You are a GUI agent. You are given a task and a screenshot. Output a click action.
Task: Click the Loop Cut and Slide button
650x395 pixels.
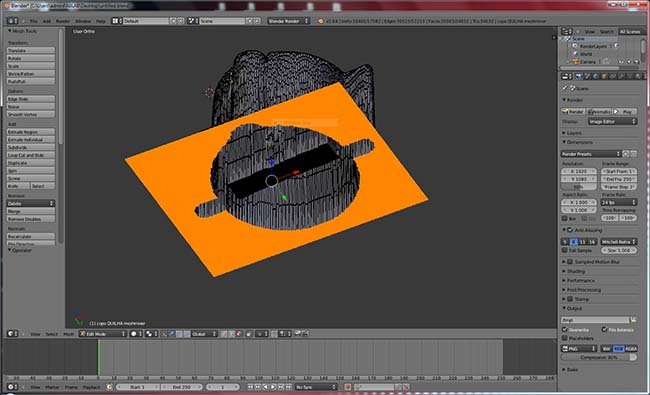coord(31,155)
